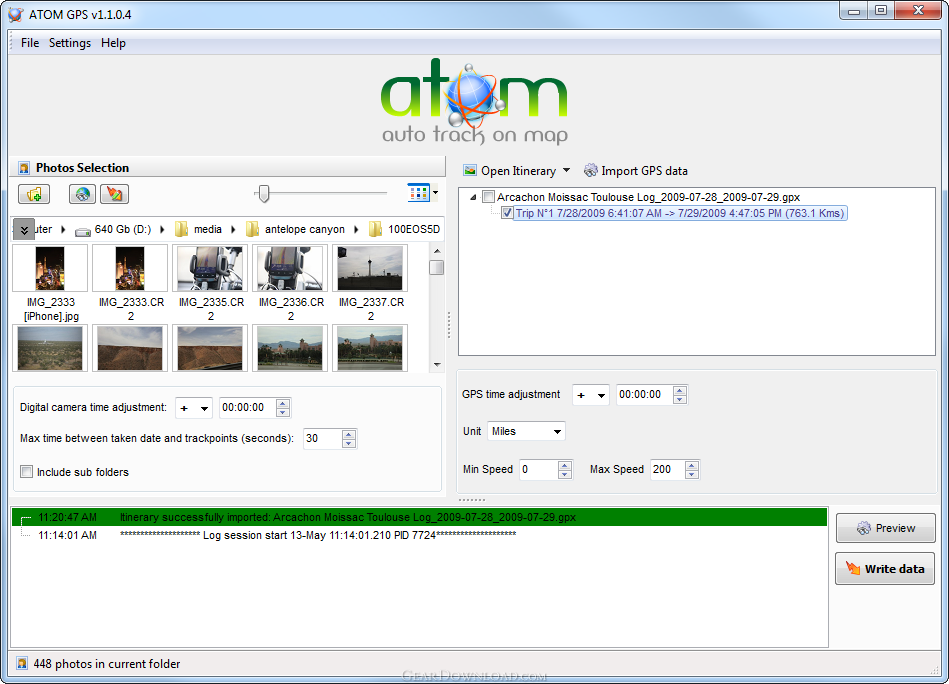Click the ATOM GPS title bar icon

(16, 15)
